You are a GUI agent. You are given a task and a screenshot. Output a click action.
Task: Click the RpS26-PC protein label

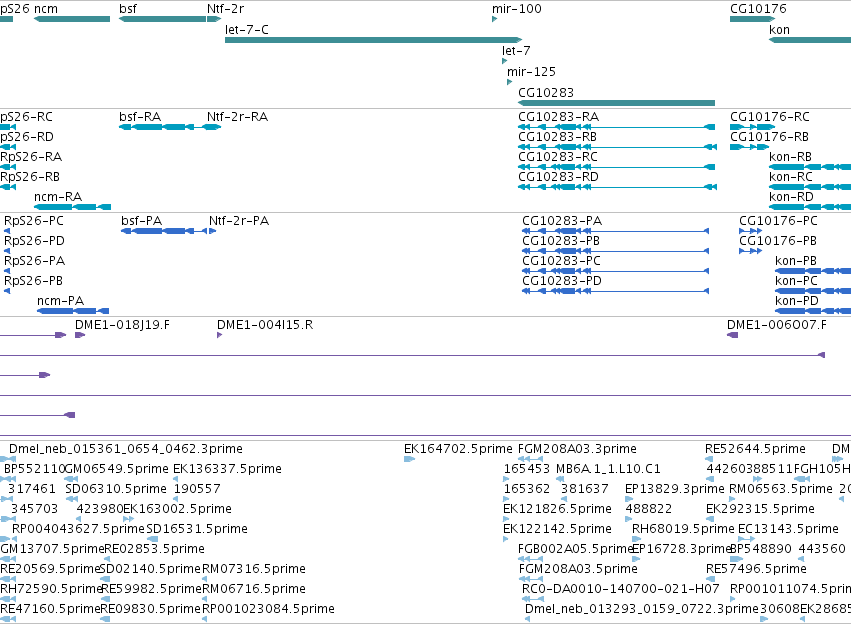(x=34, y=221)
